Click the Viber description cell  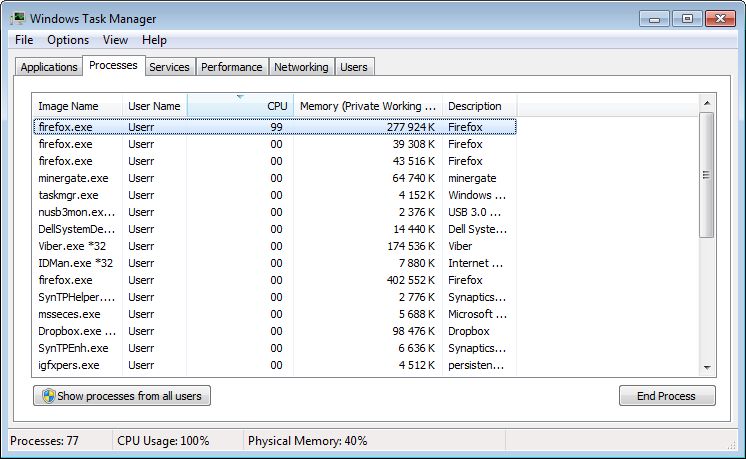[460, 246]
